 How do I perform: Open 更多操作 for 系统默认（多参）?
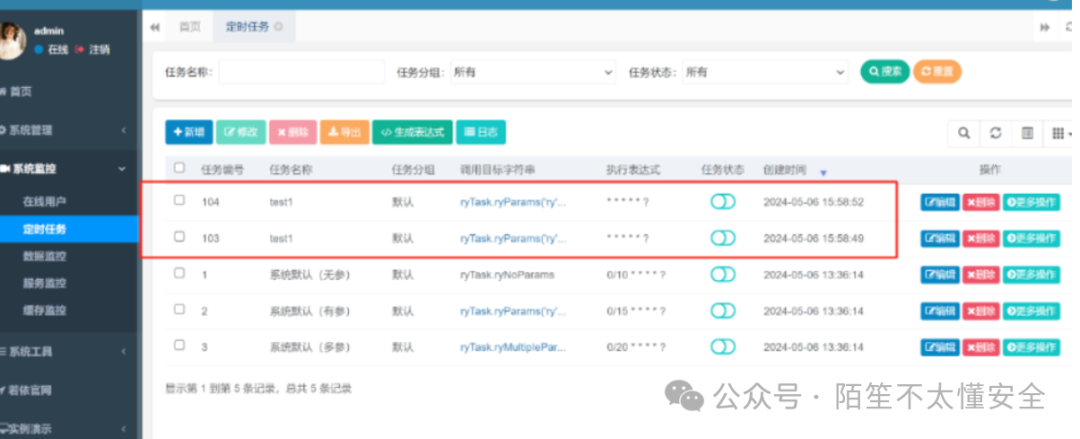(1031, 347)
